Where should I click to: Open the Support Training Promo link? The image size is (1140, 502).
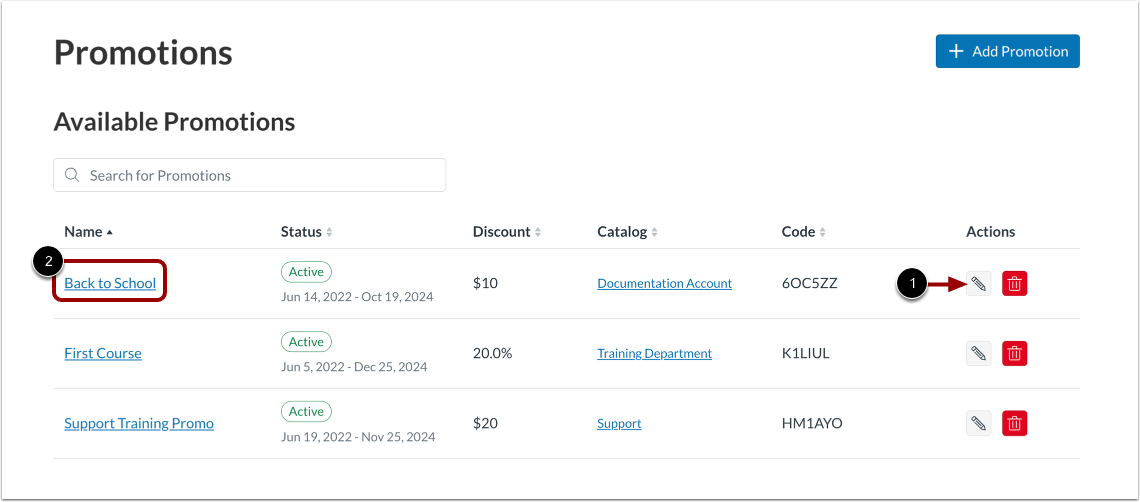point(139,423)
